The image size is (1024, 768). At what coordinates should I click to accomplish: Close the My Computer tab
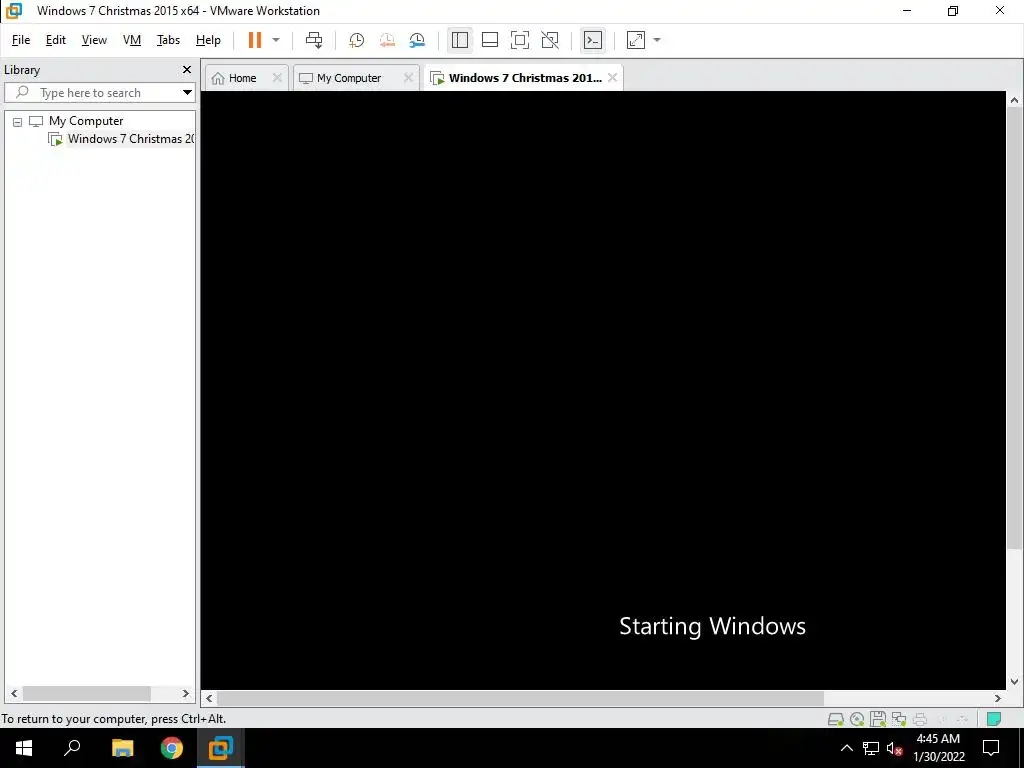(408, 78)
